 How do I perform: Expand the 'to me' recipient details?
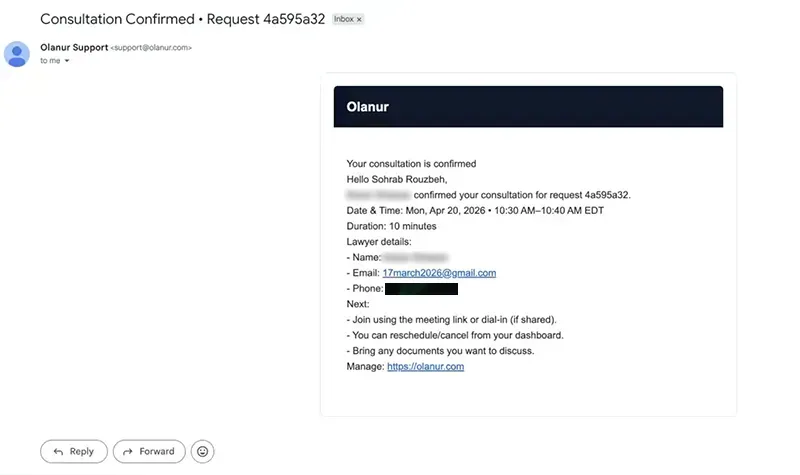coord(67,61)
